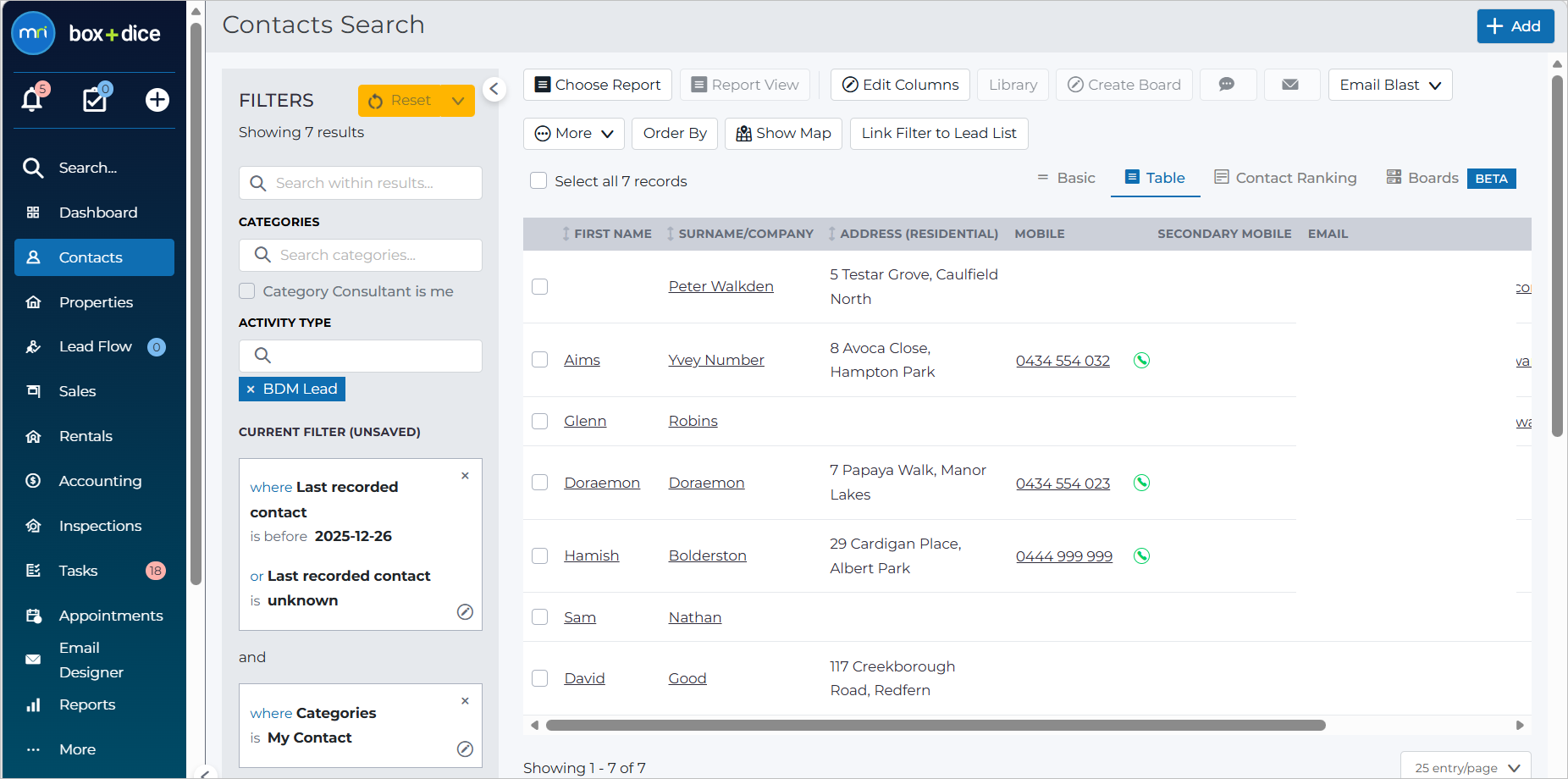Remove the Last recorded contact filter
1568x779 pixels.
[x=465, y=476]
